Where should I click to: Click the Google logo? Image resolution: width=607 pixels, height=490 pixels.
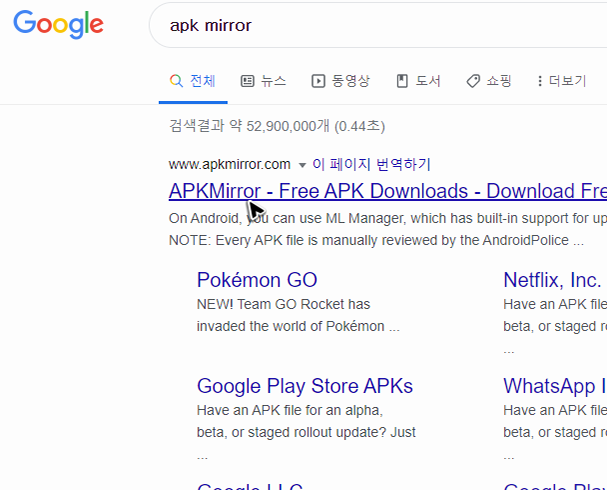click(x=58, y=25)
